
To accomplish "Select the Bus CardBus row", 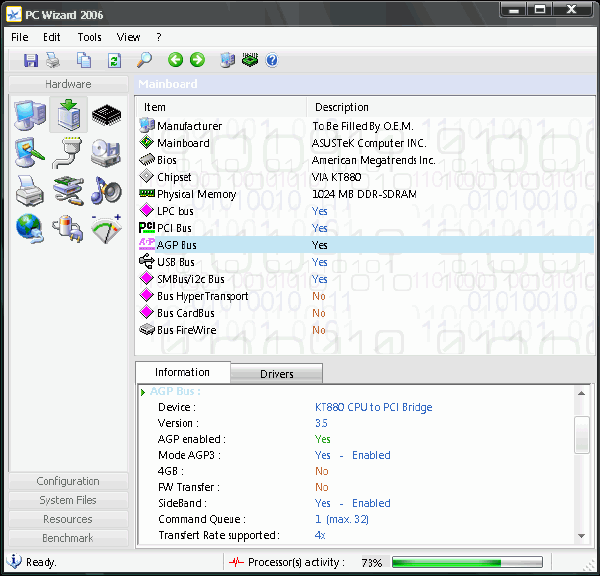I will (x=365, y=313).
